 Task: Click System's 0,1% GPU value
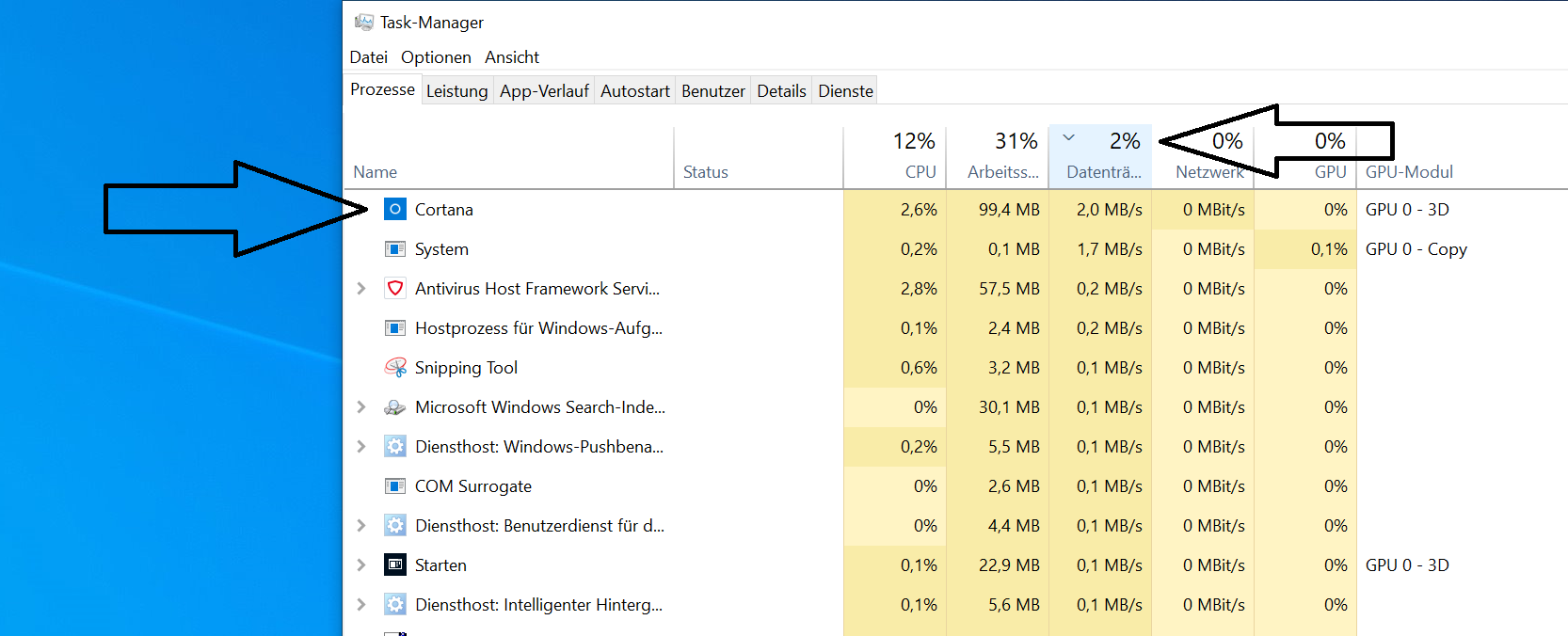(1329, 249)
